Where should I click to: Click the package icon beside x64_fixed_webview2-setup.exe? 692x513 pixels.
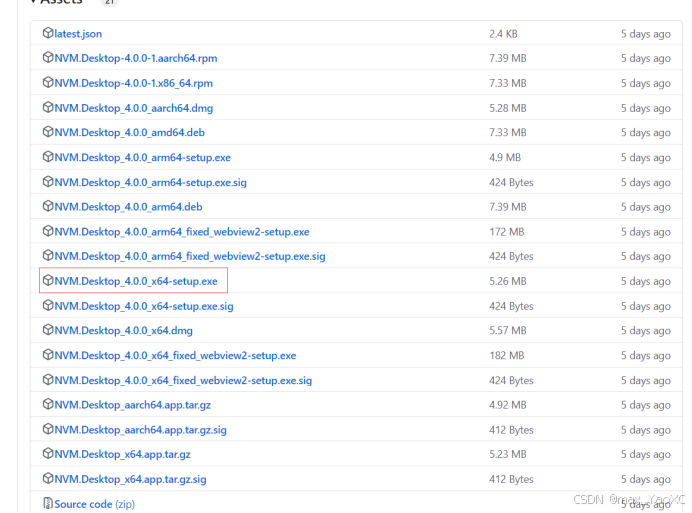coord(48,355)
